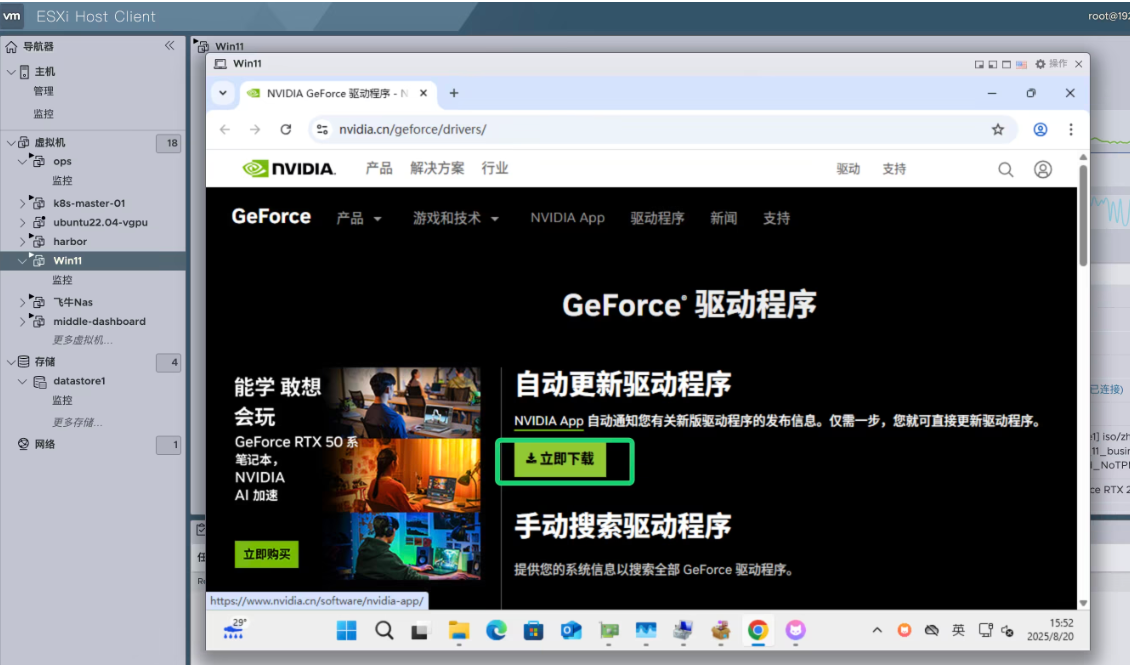This screenshot has width=1130, height=665.
Task: Switch the 英 input method indicator
Action: pyautogui.click(x=958, y=630)
